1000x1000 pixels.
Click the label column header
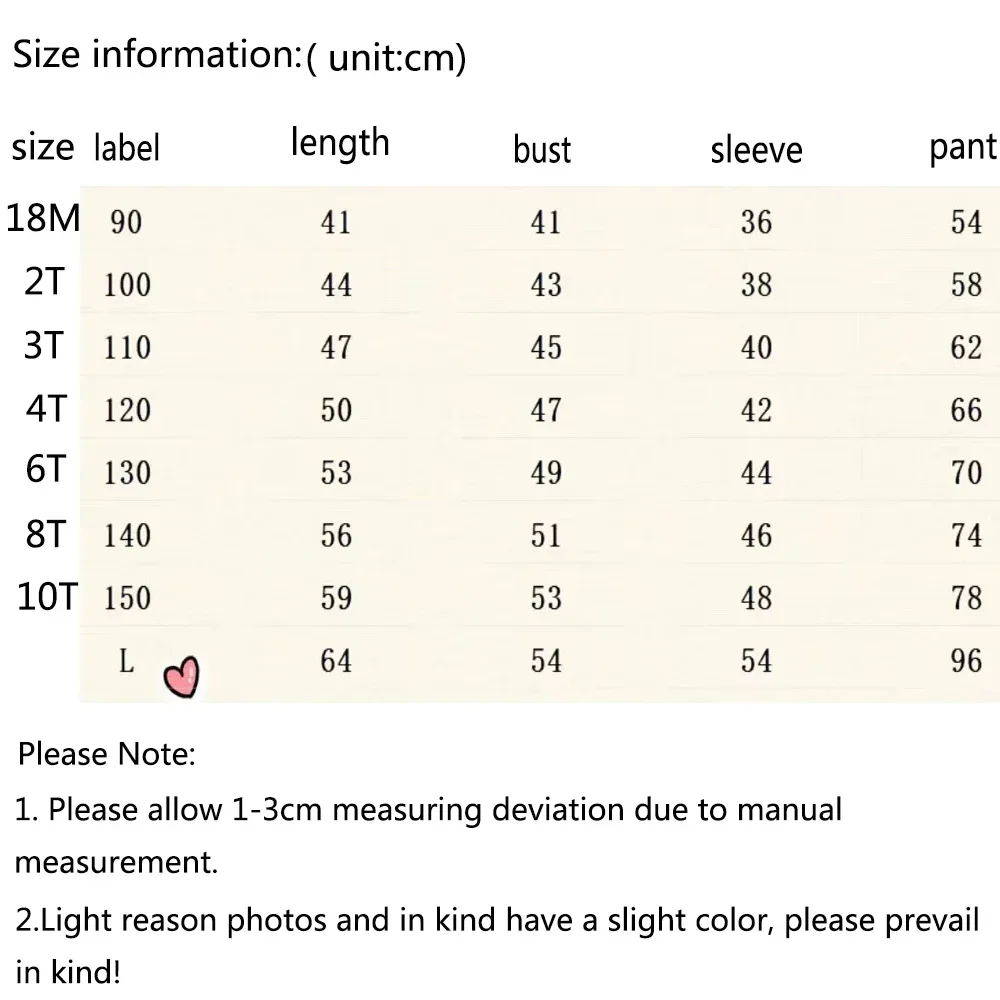tap(126, 148)
